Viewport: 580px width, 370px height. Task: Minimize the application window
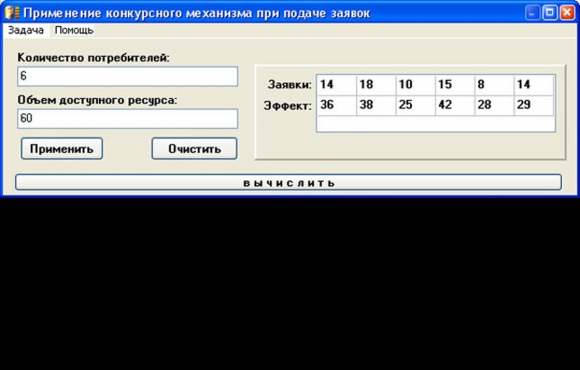(x=532, y=13)
